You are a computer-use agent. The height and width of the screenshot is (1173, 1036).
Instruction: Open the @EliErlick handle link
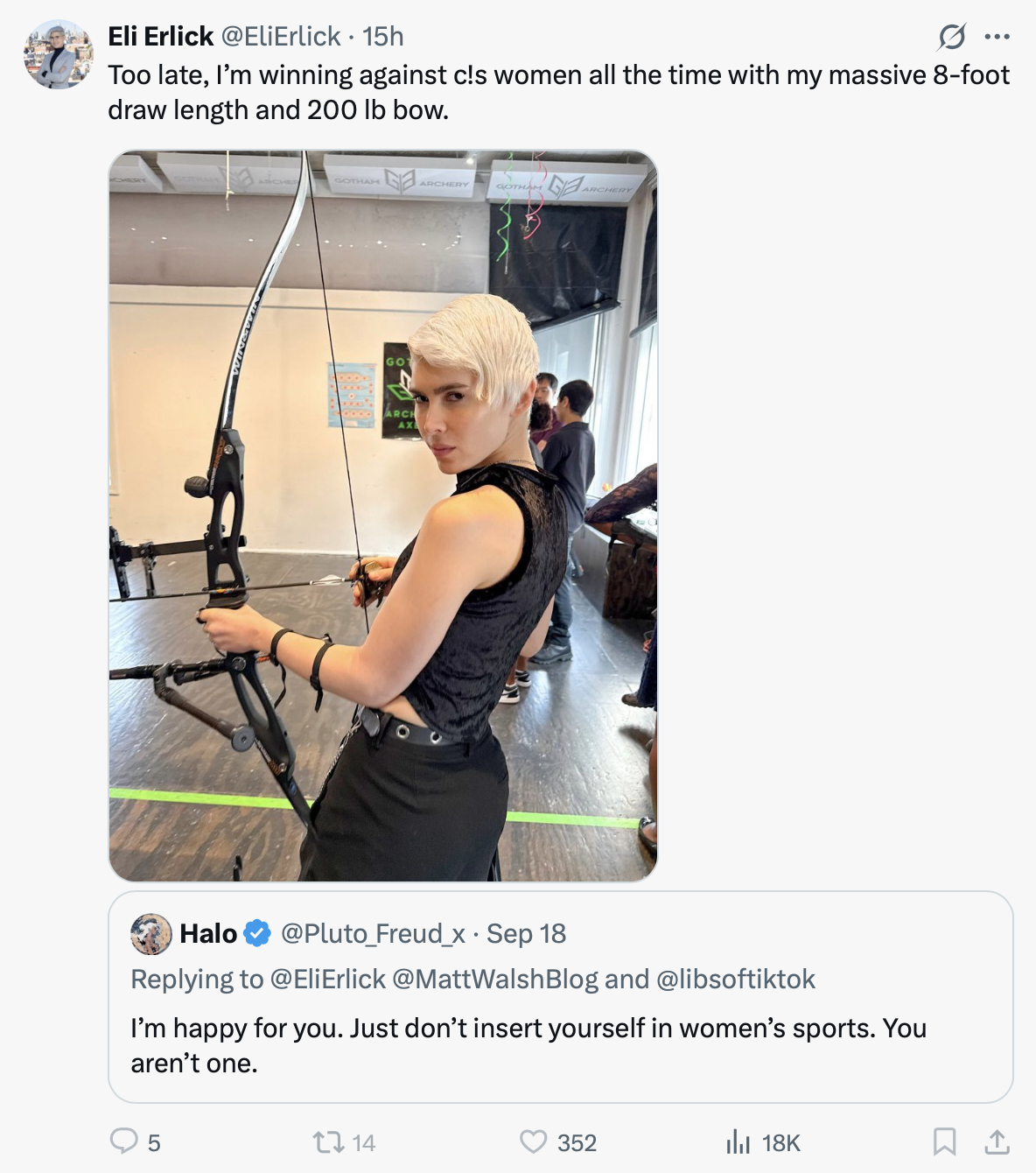click(x=280, y=37)
